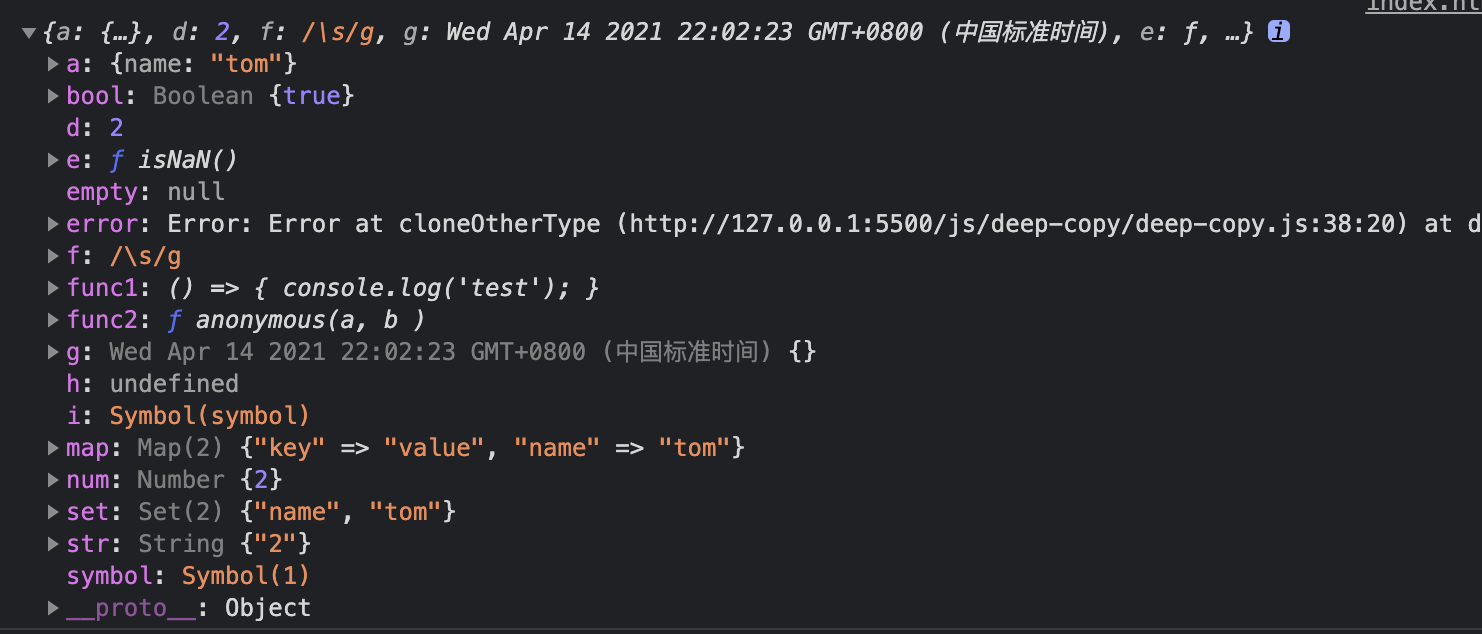Select the 'h: undefined' property row
This screenshot has height=634, width=1482.
(152, 384)
